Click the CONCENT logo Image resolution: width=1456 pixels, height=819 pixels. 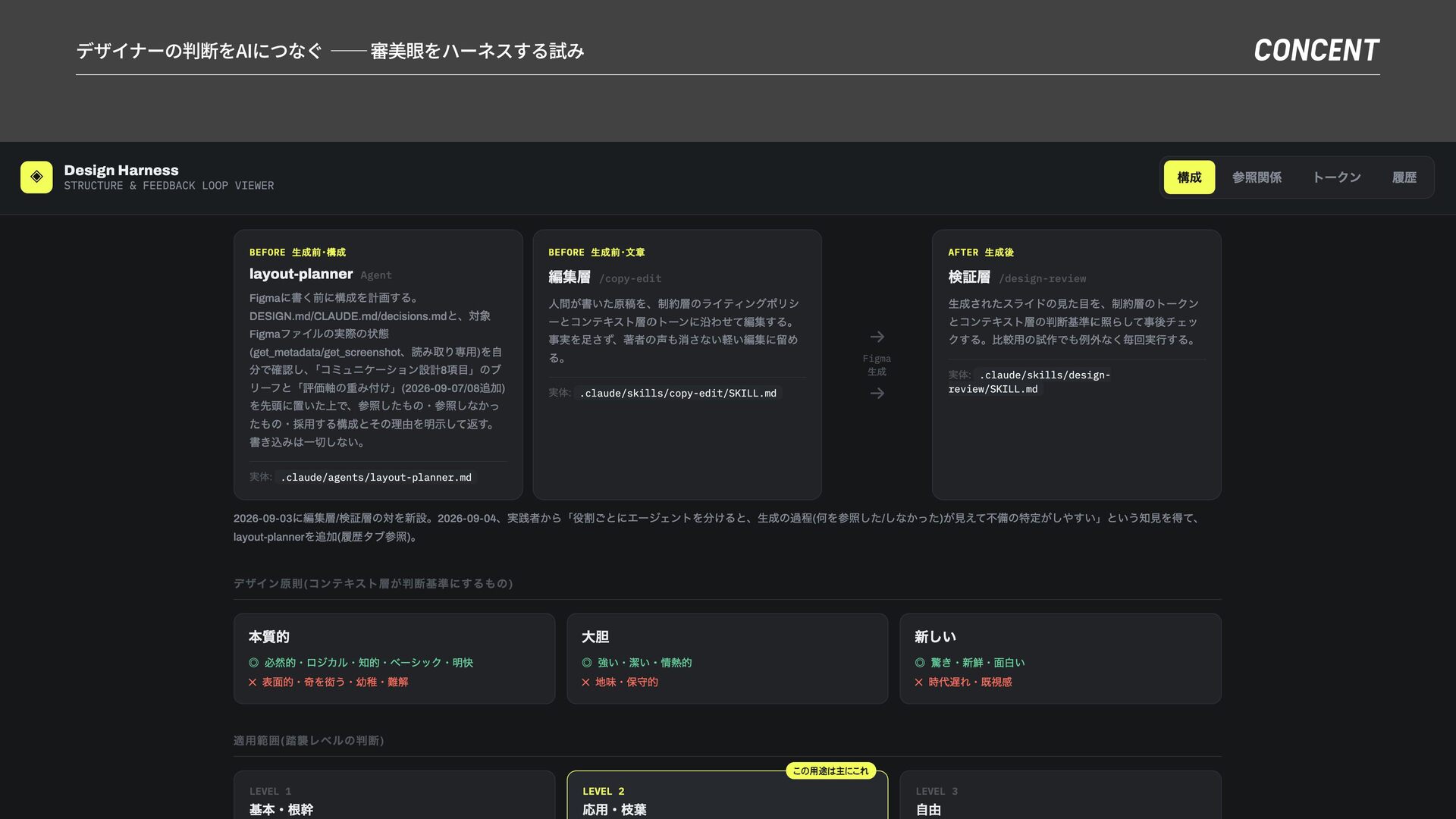coord(1316,50)
